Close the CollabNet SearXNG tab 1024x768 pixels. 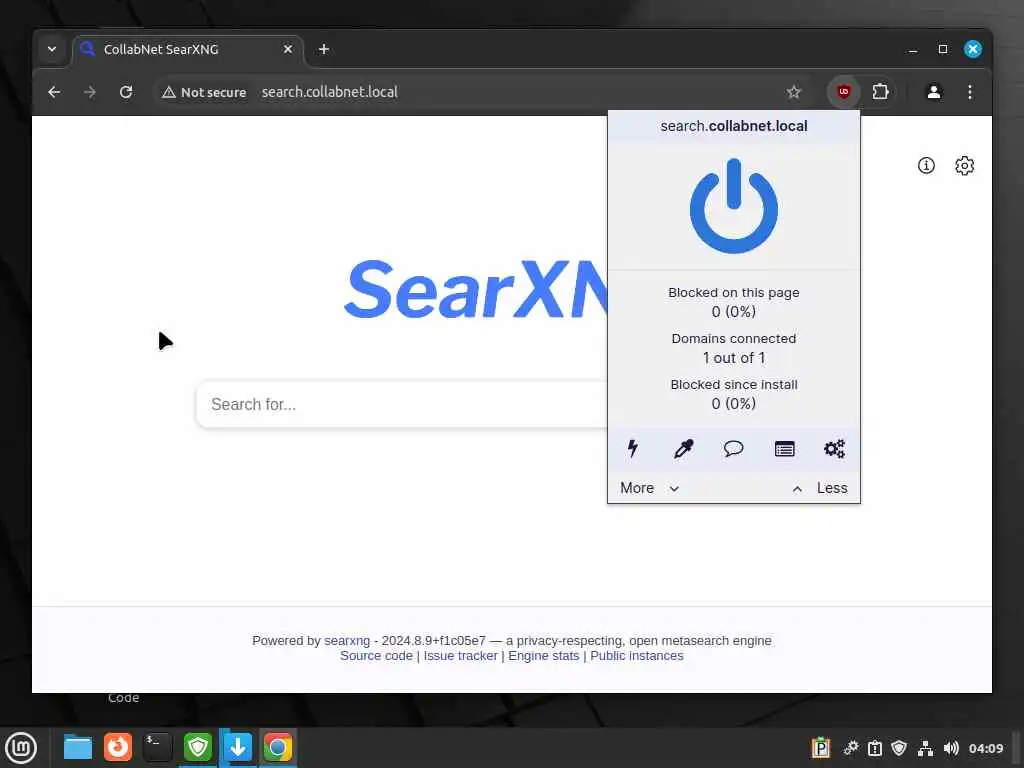287,49
